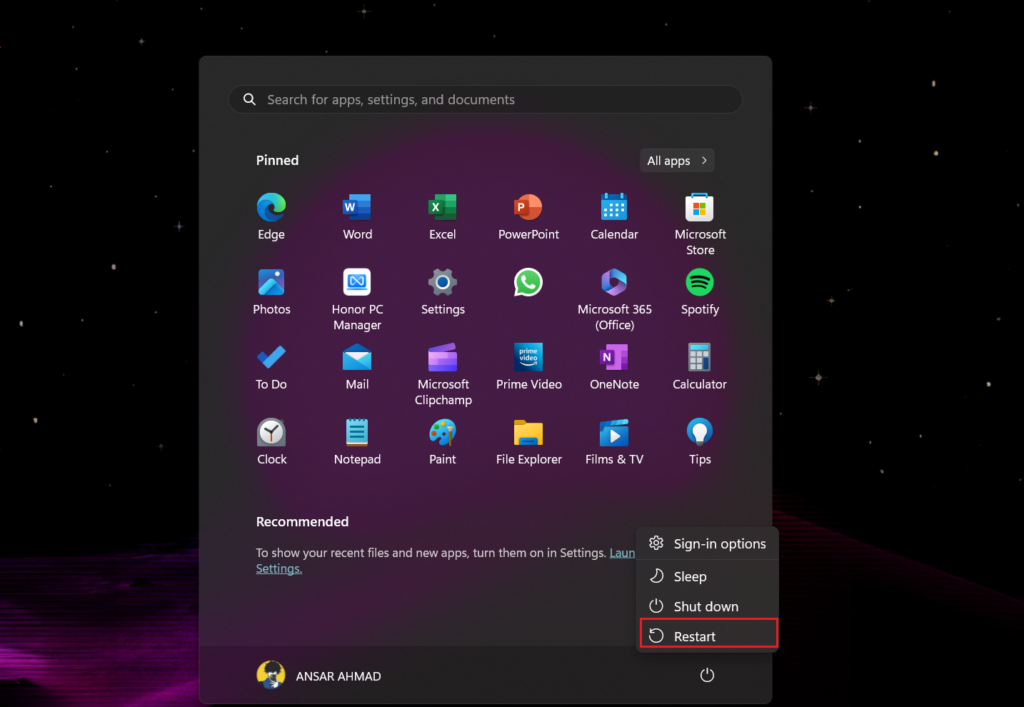Screen dimensions: 1024x707
Task: Open Microsoft 365 (Office)
Action: pyautogui.click(x=614, y=283)
